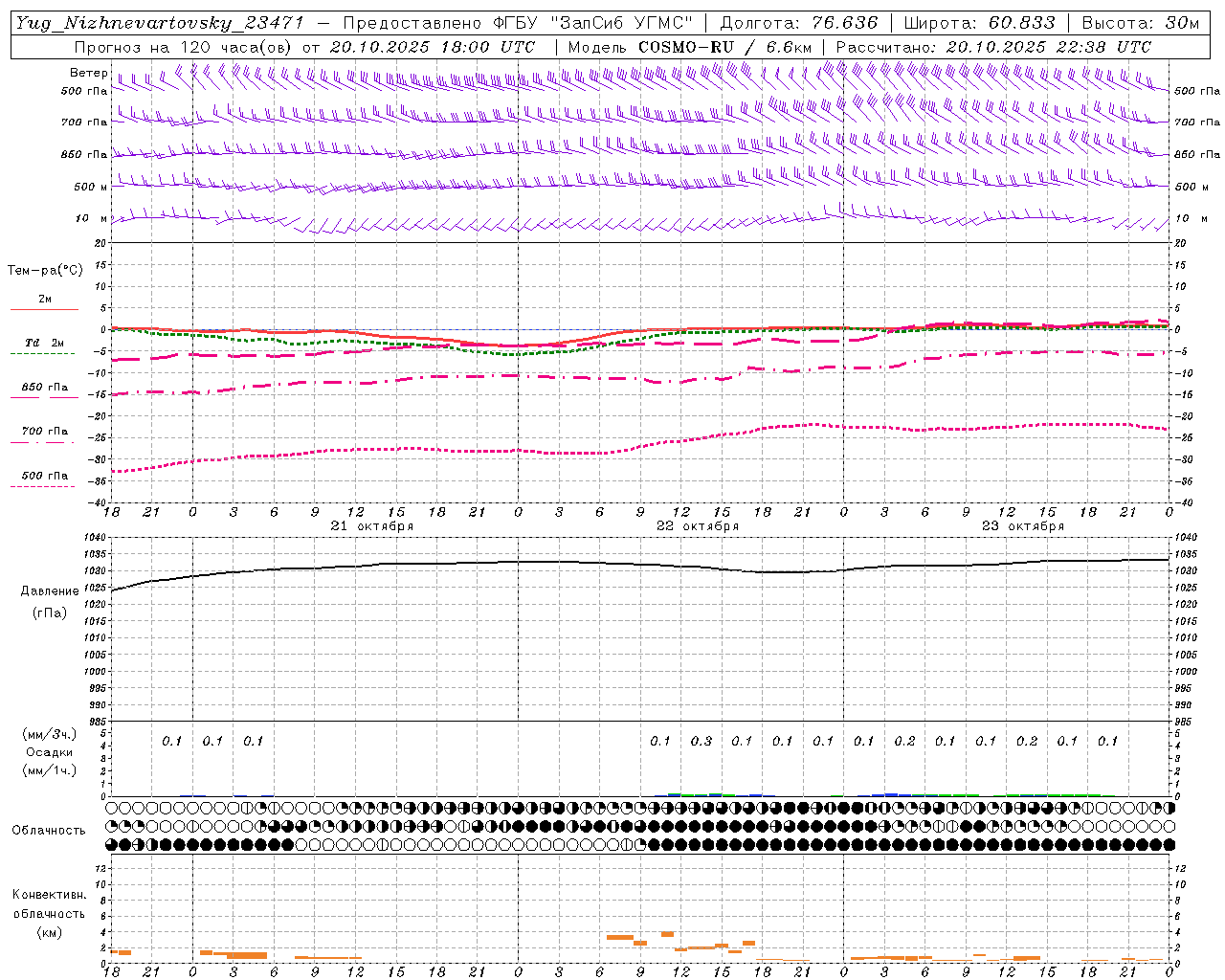Select the (гПа) unit label under Давление
Image resolution: width=1225 pixels, height=980 pixels.
coord(50,612)
